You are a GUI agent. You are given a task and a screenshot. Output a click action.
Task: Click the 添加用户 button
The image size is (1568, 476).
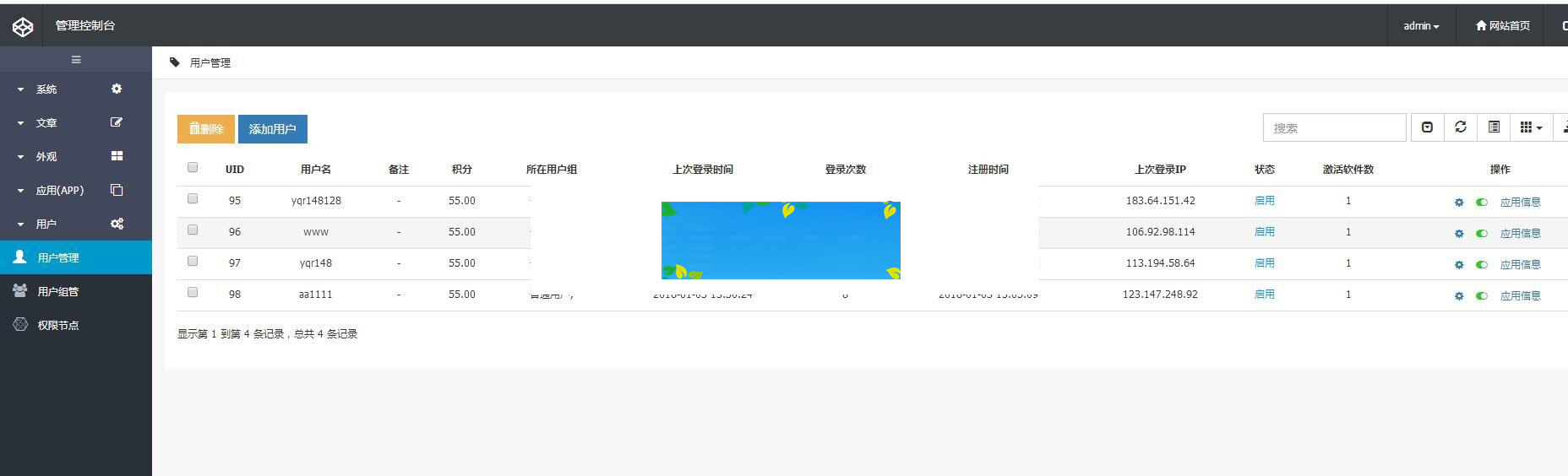272,129
